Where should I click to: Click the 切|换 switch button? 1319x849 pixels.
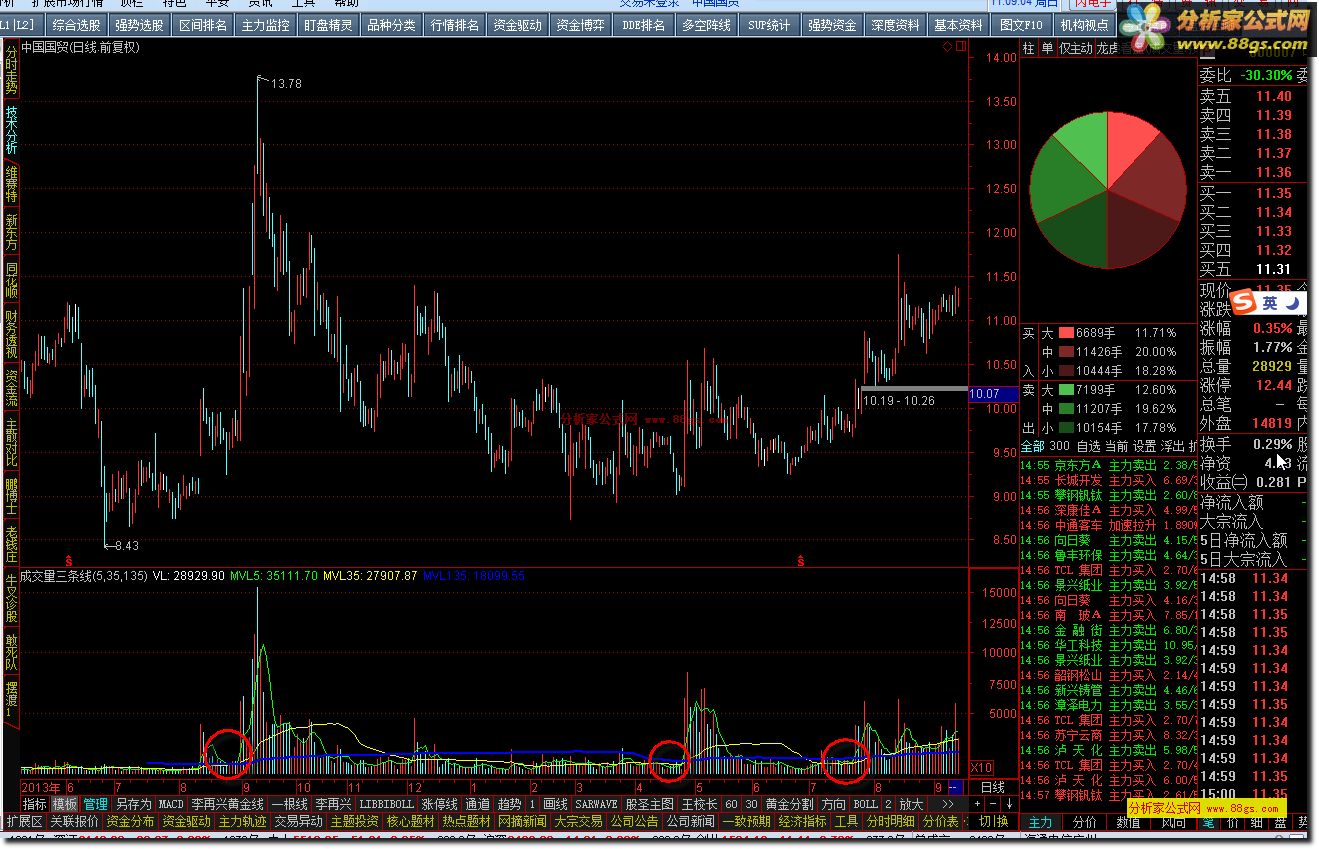993,822
